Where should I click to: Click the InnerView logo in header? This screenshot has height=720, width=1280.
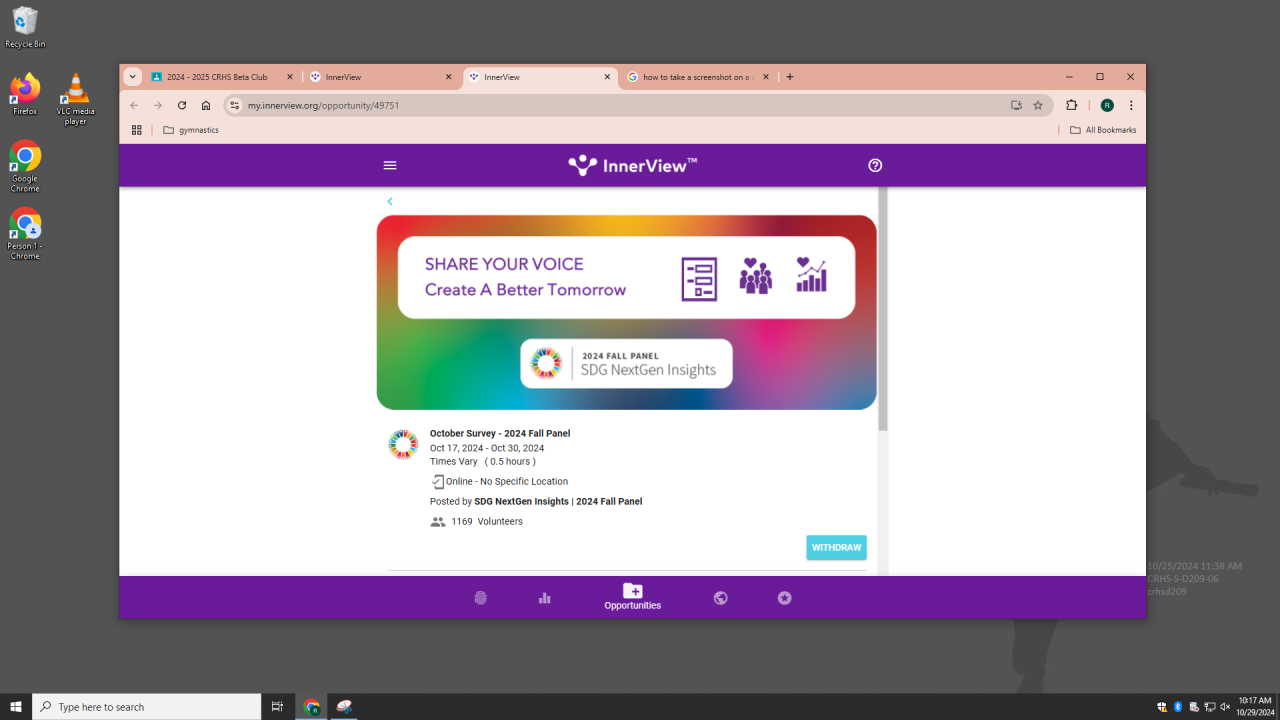coord(633,166)
